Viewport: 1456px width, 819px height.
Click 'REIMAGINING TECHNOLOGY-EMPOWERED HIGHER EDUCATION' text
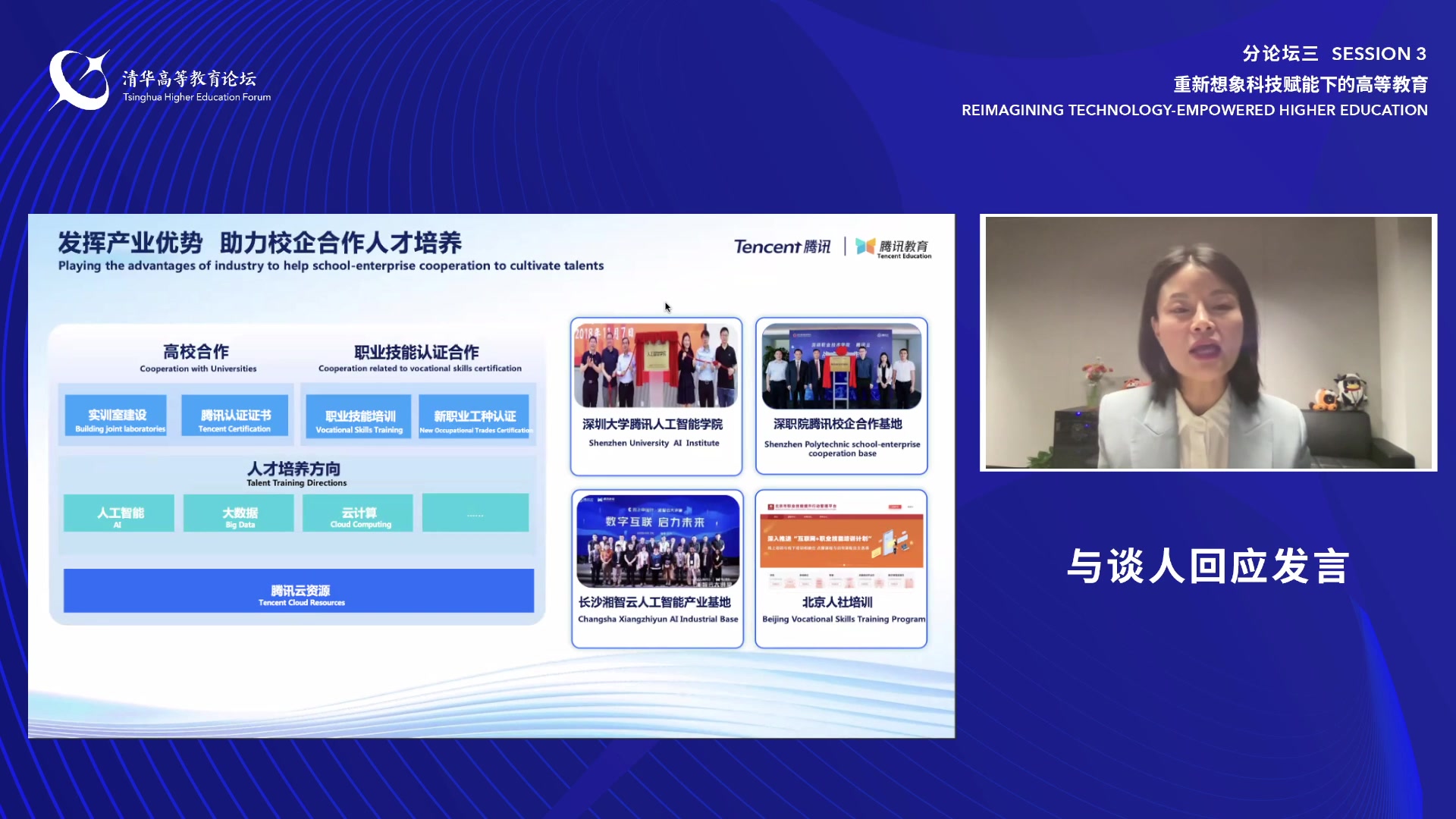[1194, 110]
